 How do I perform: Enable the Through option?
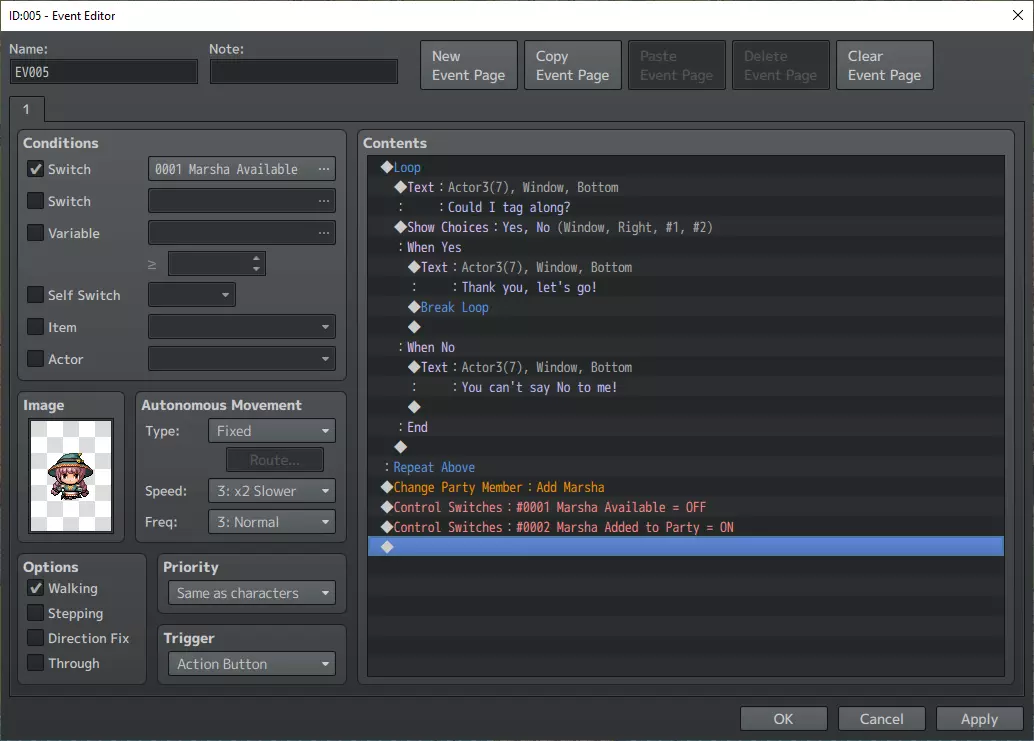[36, 664]
